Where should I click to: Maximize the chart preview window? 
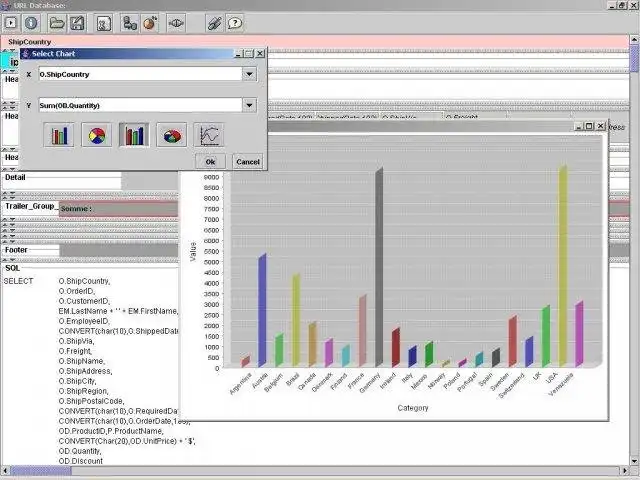[589, 126]
